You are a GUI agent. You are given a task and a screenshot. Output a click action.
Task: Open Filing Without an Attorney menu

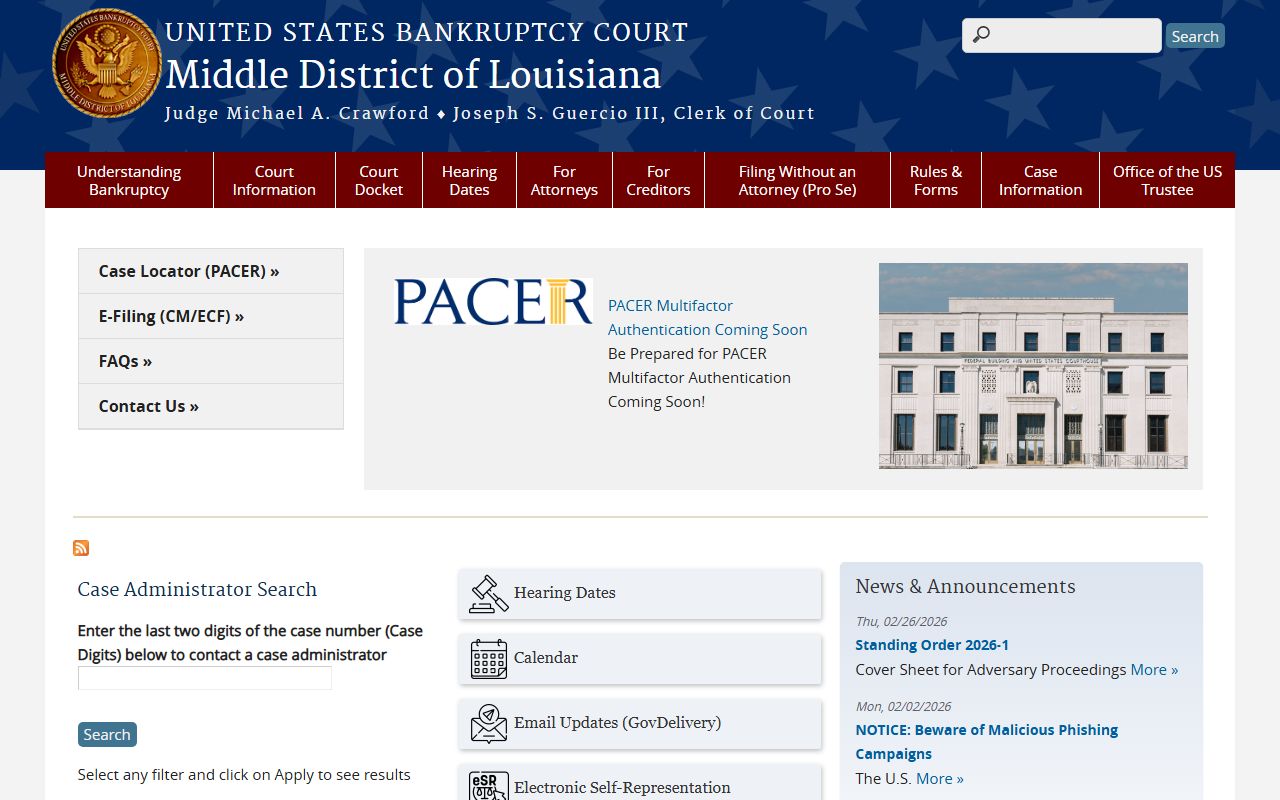click(x=797, y=180)
